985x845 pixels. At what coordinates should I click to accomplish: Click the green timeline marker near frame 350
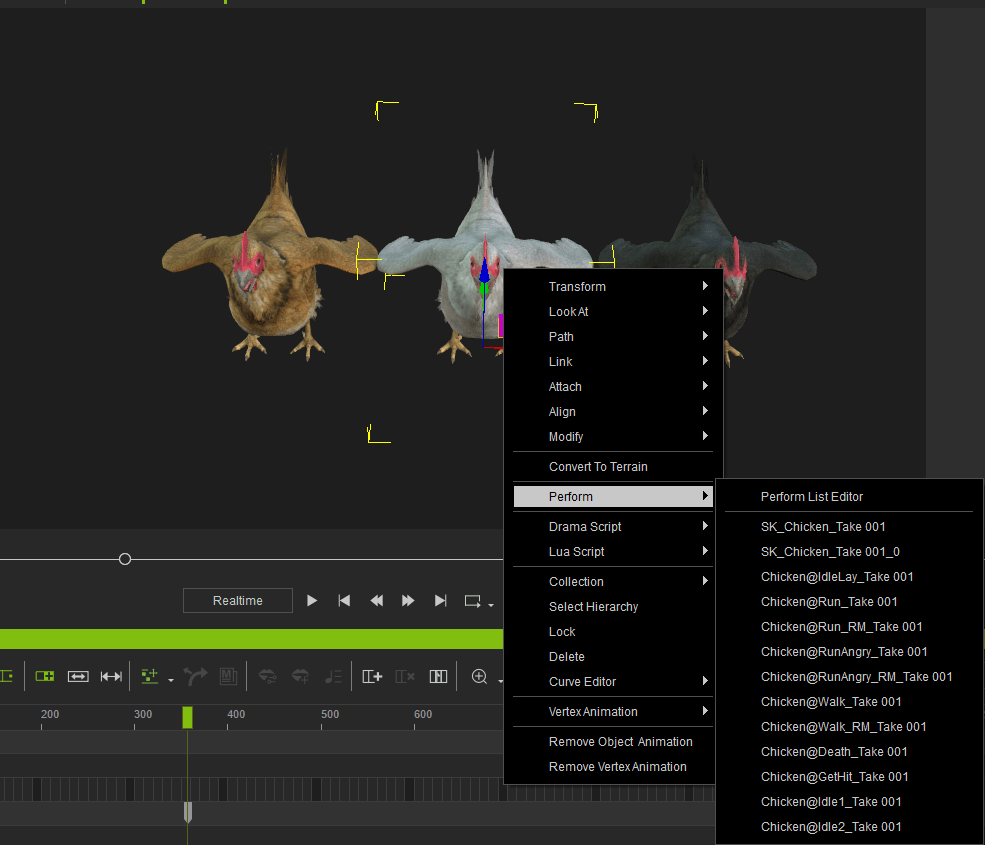coord(187,716)
